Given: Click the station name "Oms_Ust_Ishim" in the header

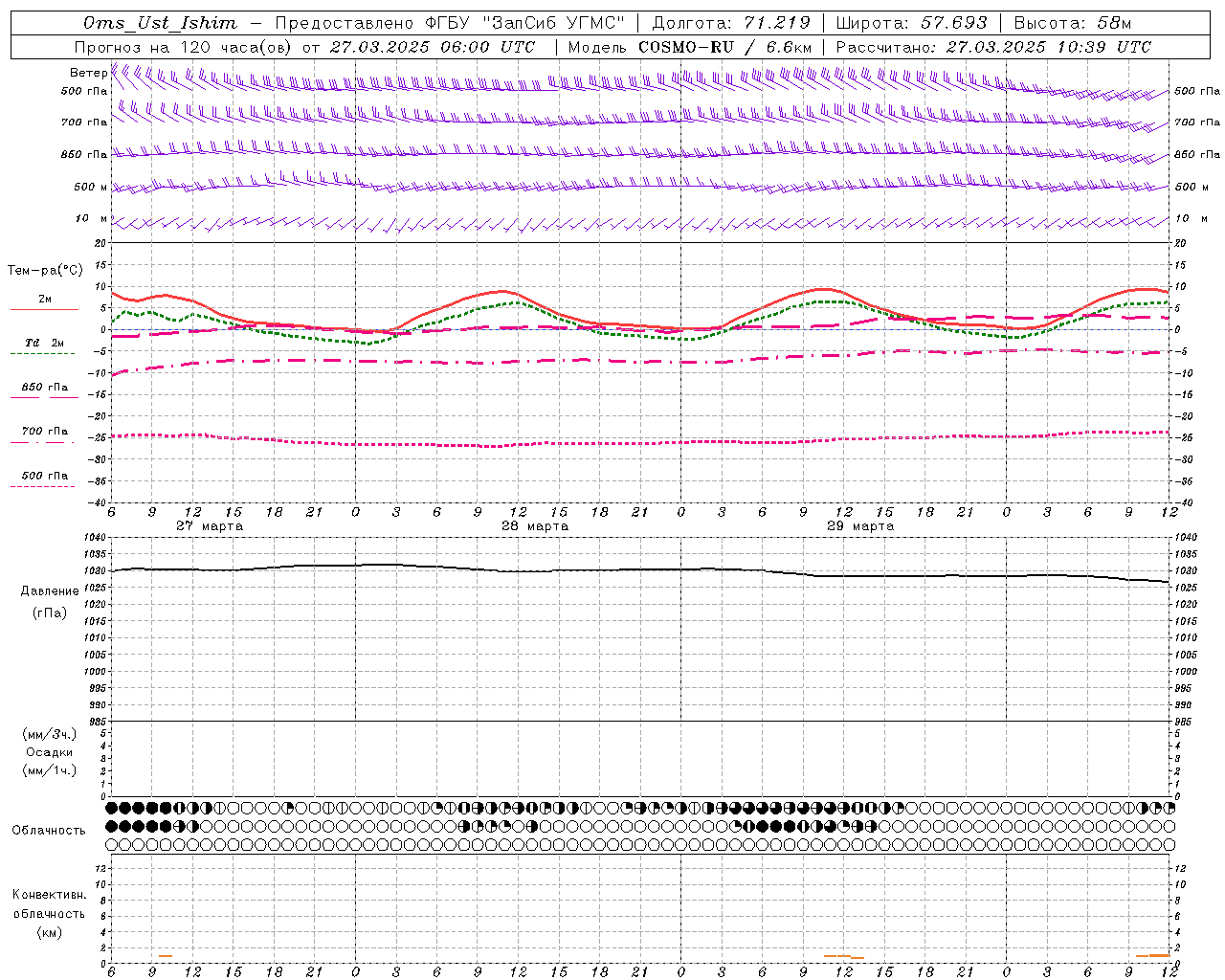Looking at the screenshot, I should [161, 23].
